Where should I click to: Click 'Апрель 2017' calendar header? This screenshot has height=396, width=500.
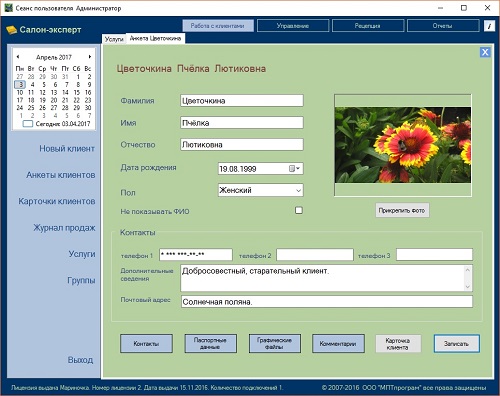click(x=54, y=57)
